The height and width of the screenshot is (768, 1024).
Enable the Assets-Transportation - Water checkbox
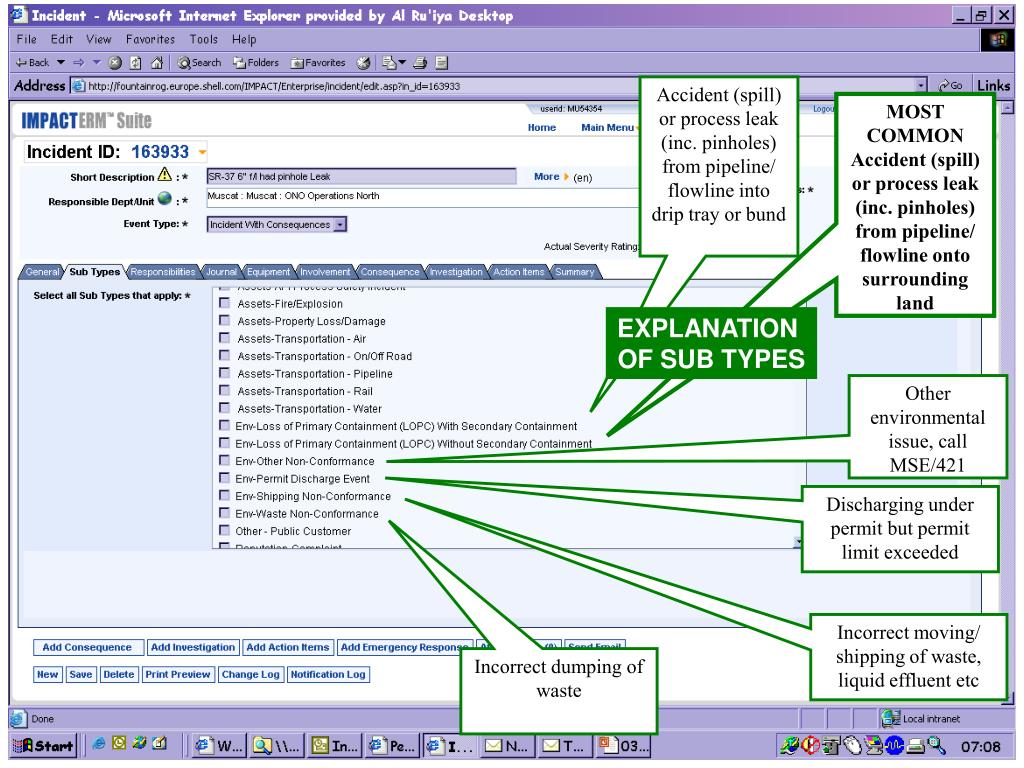tap(225, 408)
